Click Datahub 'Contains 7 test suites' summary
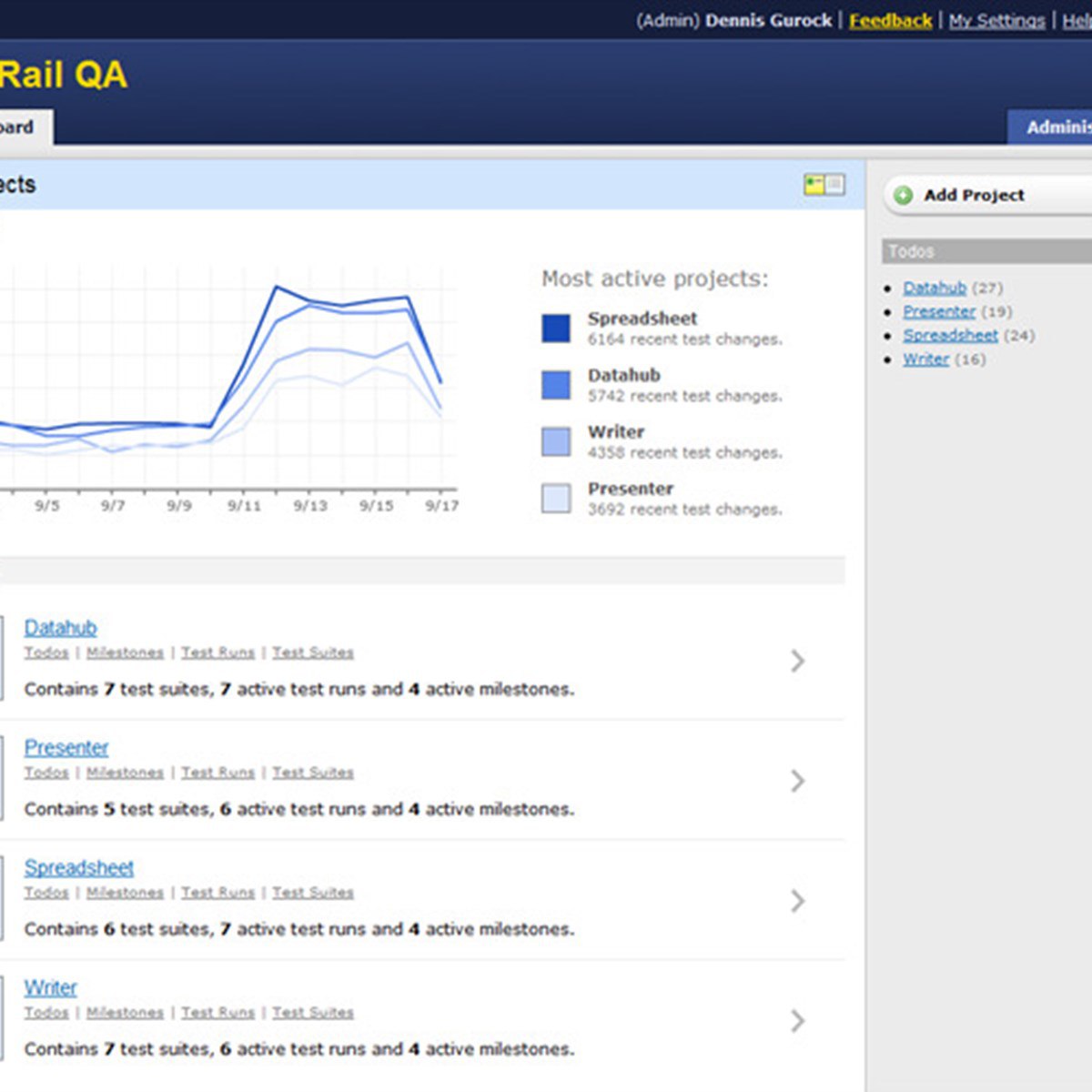Viewport: 1092px width, 1092px height. click(299, 690)
